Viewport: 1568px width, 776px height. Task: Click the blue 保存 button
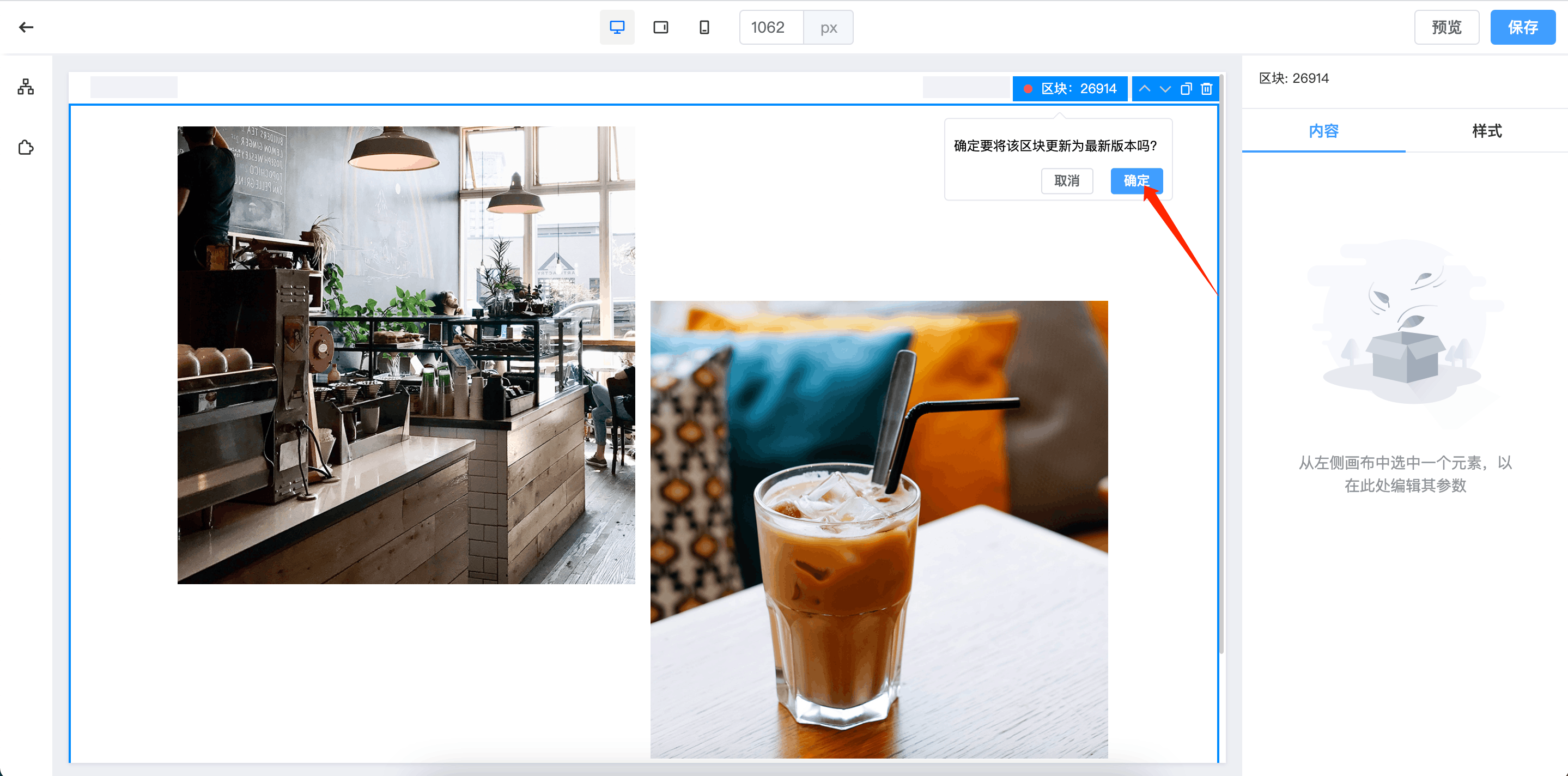(1523, 27)
